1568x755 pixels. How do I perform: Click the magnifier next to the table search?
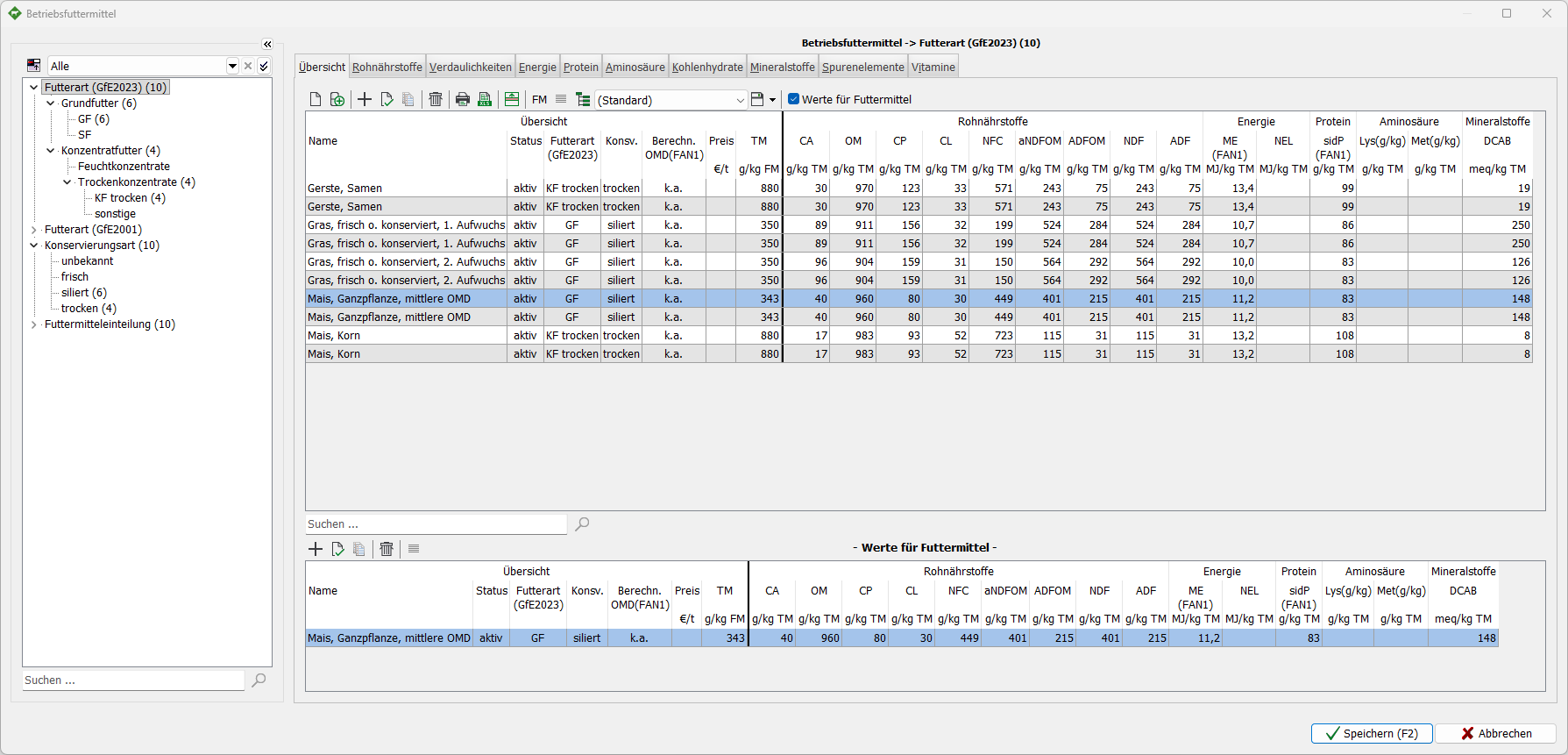click(582, 524)
